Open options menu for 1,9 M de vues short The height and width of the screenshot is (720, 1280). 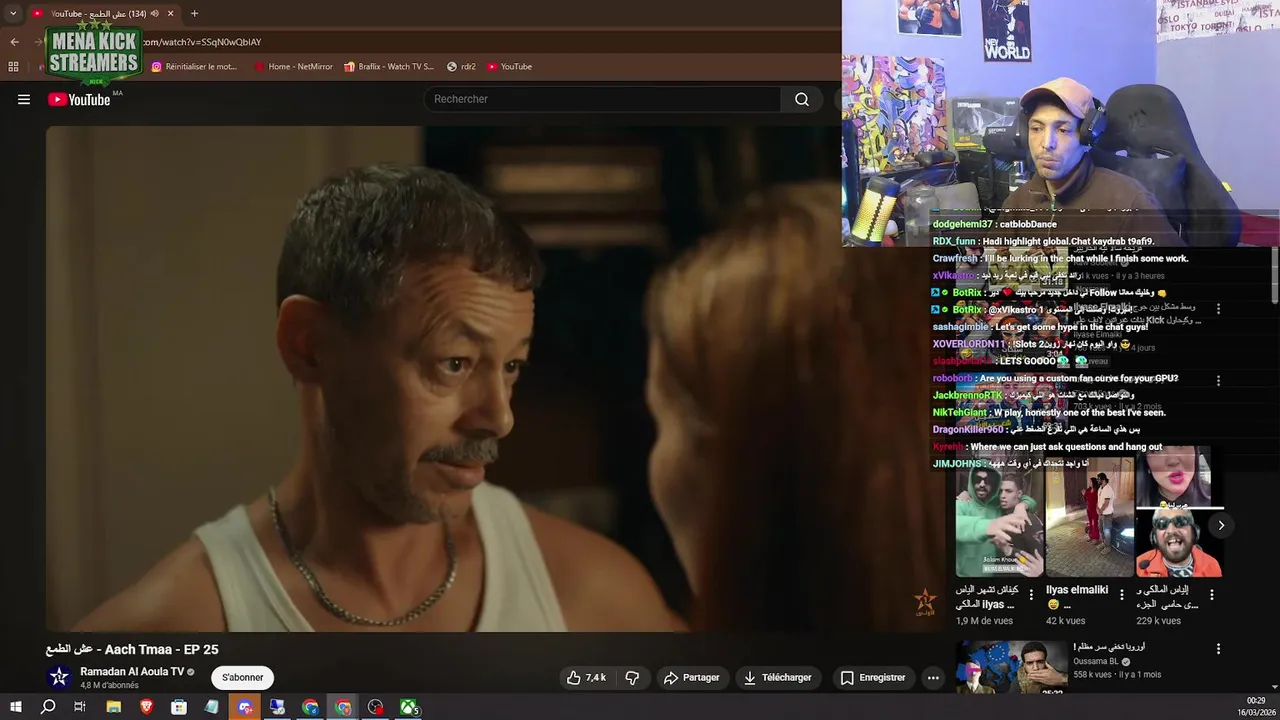1032,594
